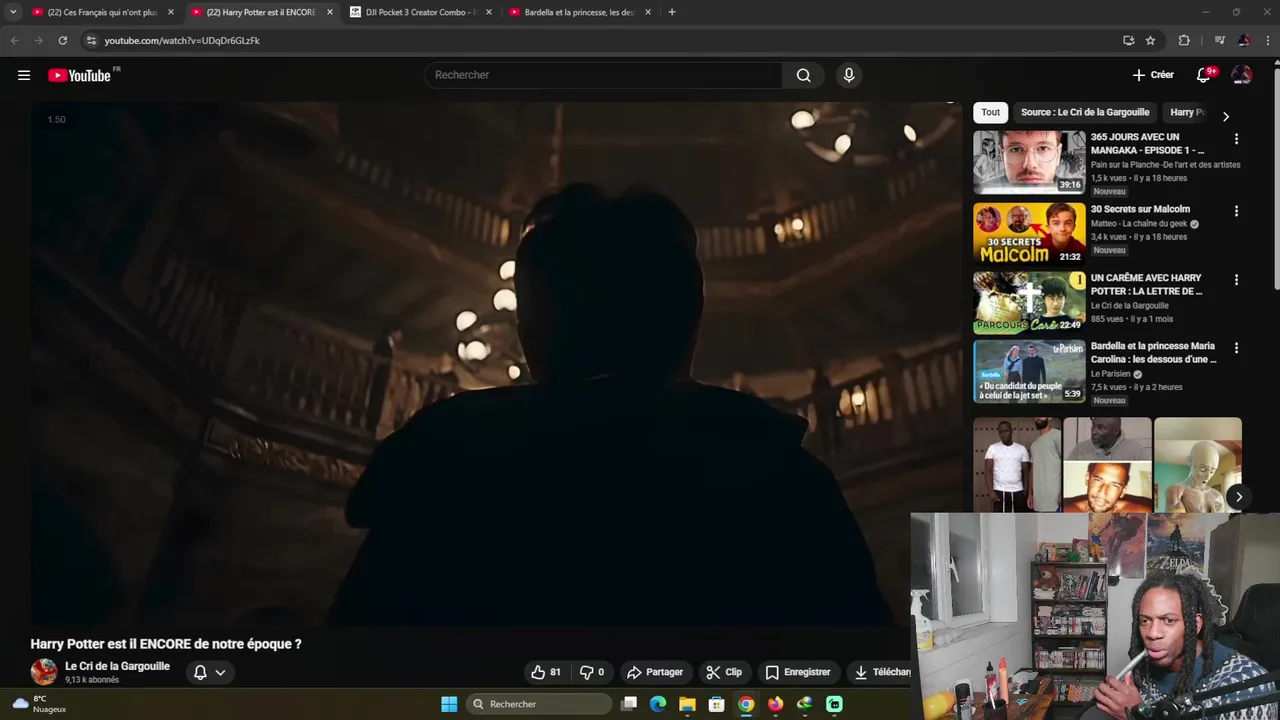Go back to previous page

pos(14,40)
